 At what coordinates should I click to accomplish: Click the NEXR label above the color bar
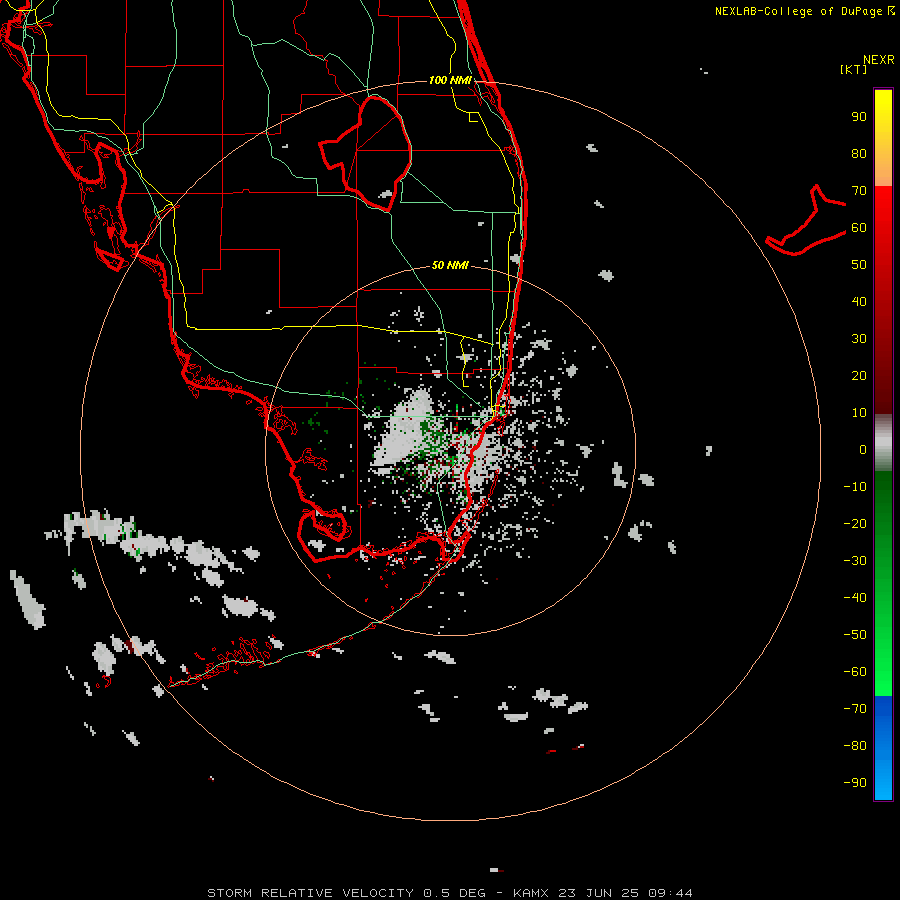coord(879,60)
